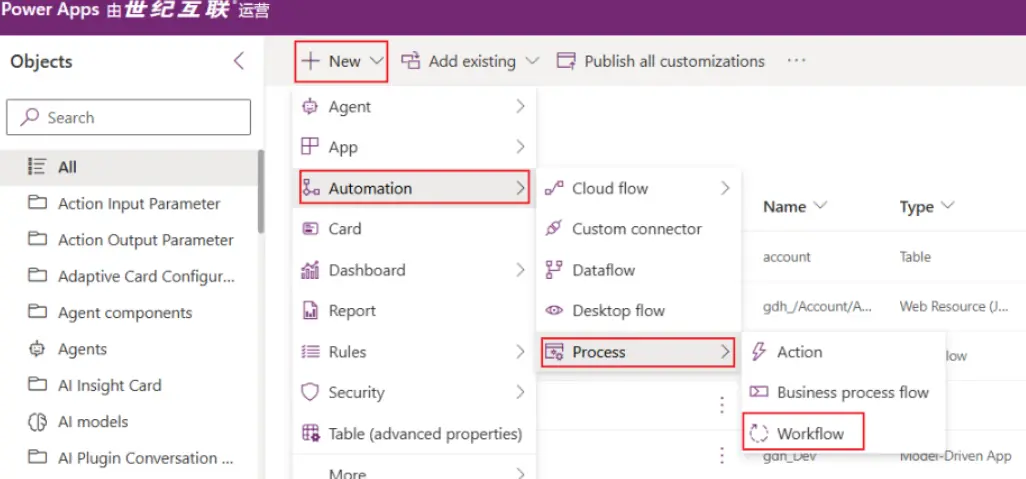The height and width of the screenshot is (479, 1026).
Task: Click the Security shield icon
Action: (x=310, y=393)
